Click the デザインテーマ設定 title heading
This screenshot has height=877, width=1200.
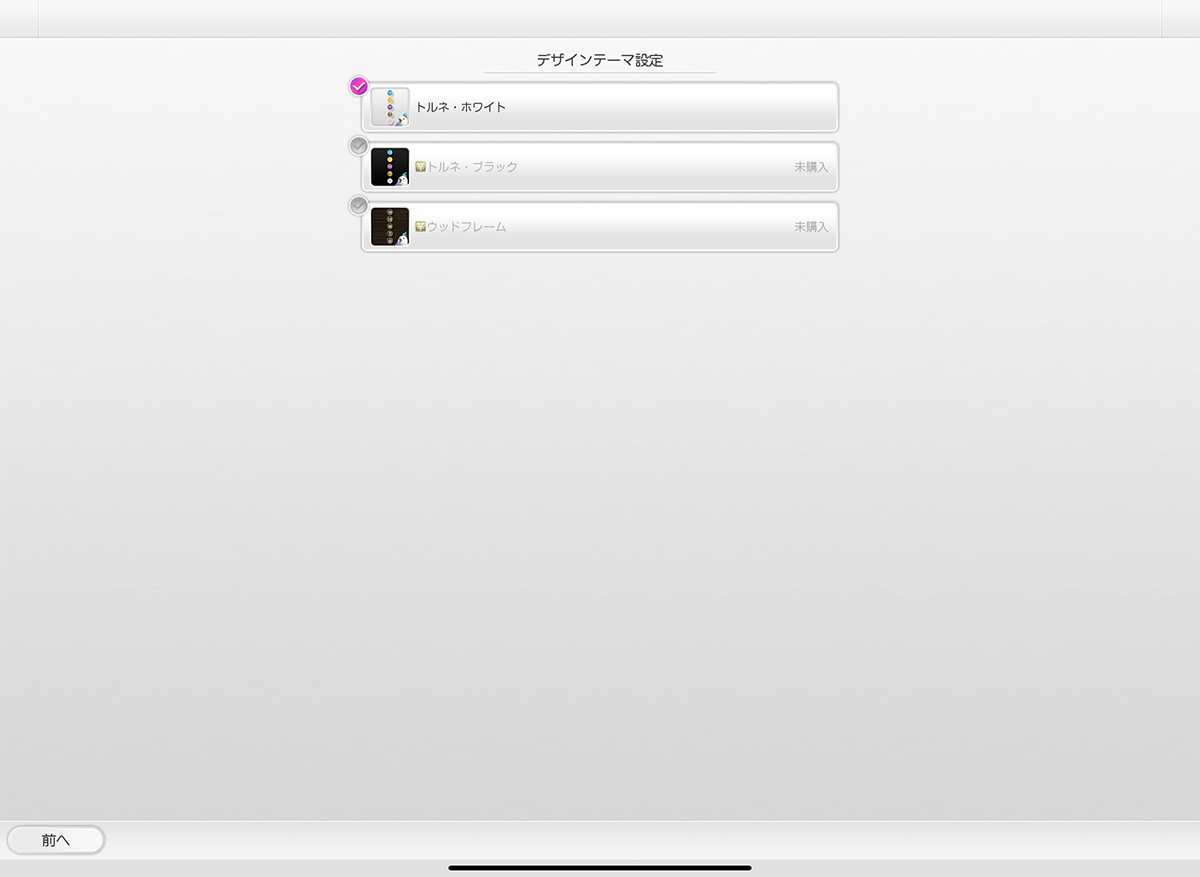pyautogui.click(x=599, y=60)
